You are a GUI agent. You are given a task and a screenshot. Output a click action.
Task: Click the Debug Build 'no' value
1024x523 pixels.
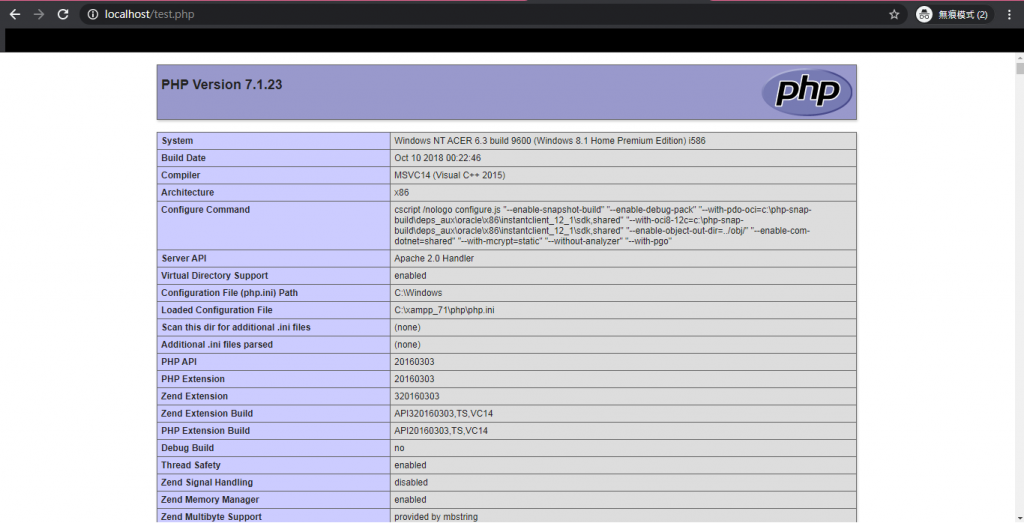pos(399,448)
